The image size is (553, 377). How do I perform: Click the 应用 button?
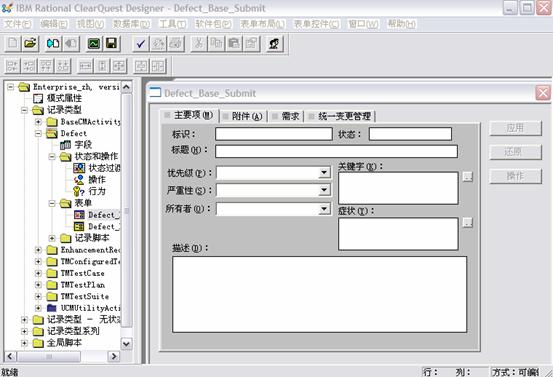(515, 128)
